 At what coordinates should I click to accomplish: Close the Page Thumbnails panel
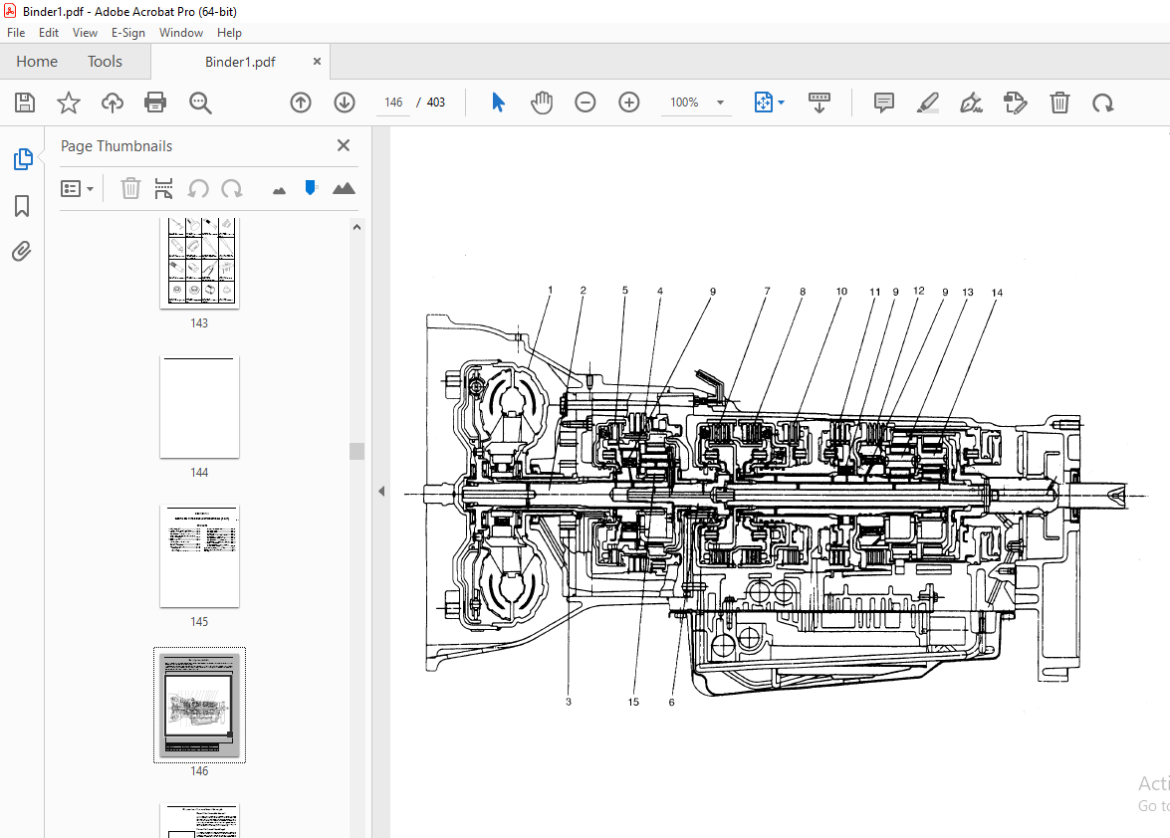[x=343, y=146]
